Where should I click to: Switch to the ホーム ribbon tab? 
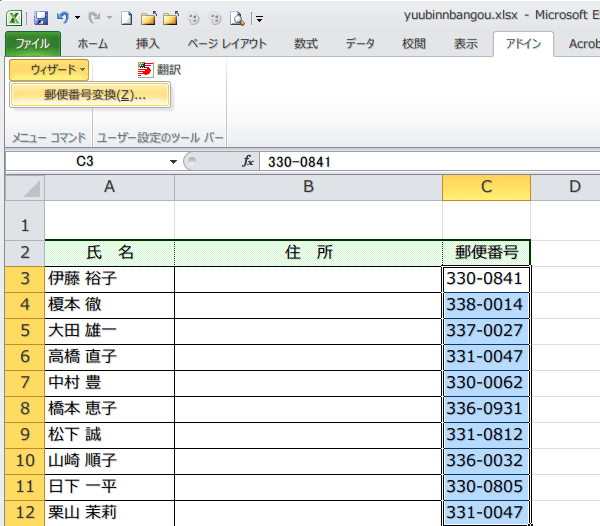coord(93,44)
